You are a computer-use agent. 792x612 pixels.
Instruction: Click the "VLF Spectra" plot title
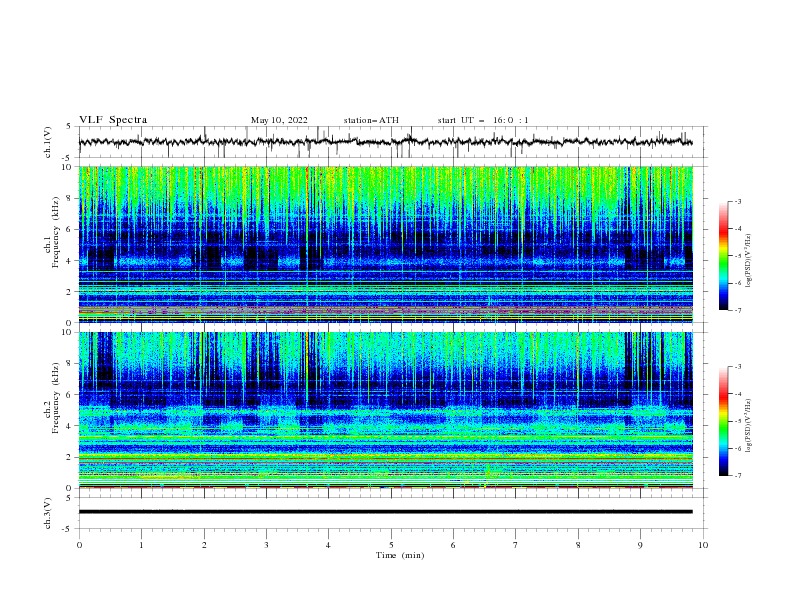pyautogui.click(x=113, y=120)
